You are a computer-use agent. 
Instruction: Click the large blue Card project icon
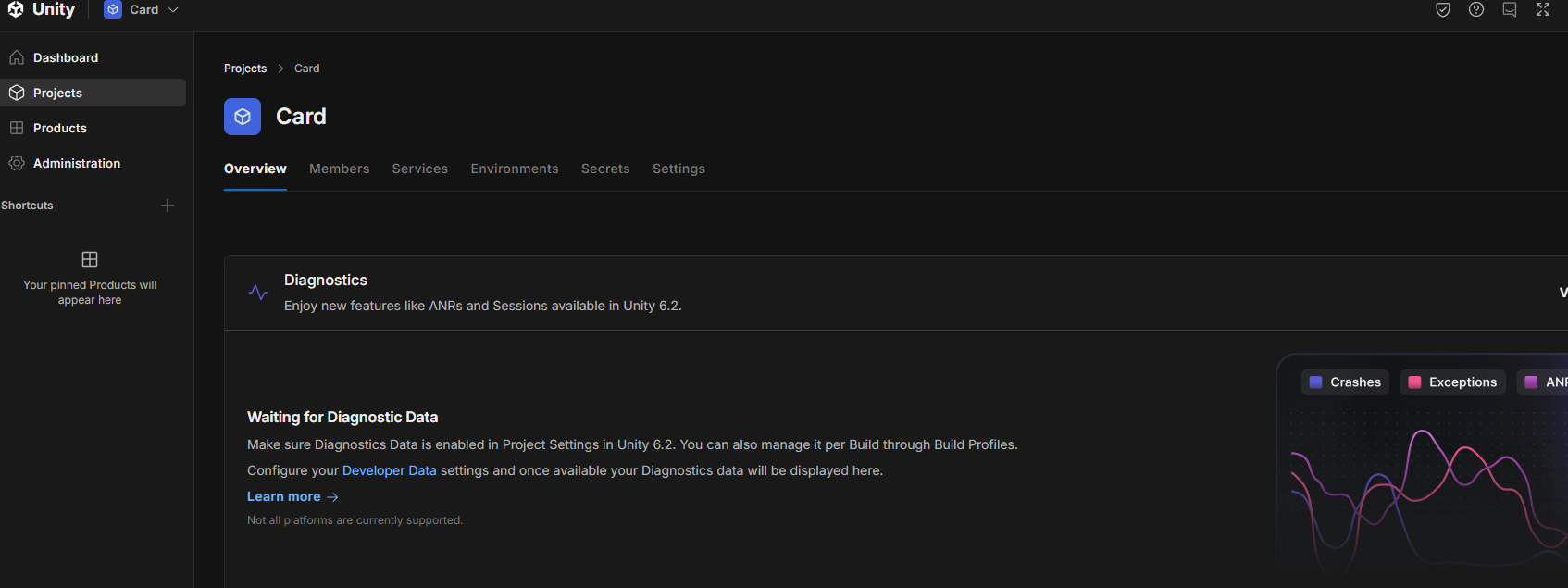pyautogui.click(x=243, y=117)
